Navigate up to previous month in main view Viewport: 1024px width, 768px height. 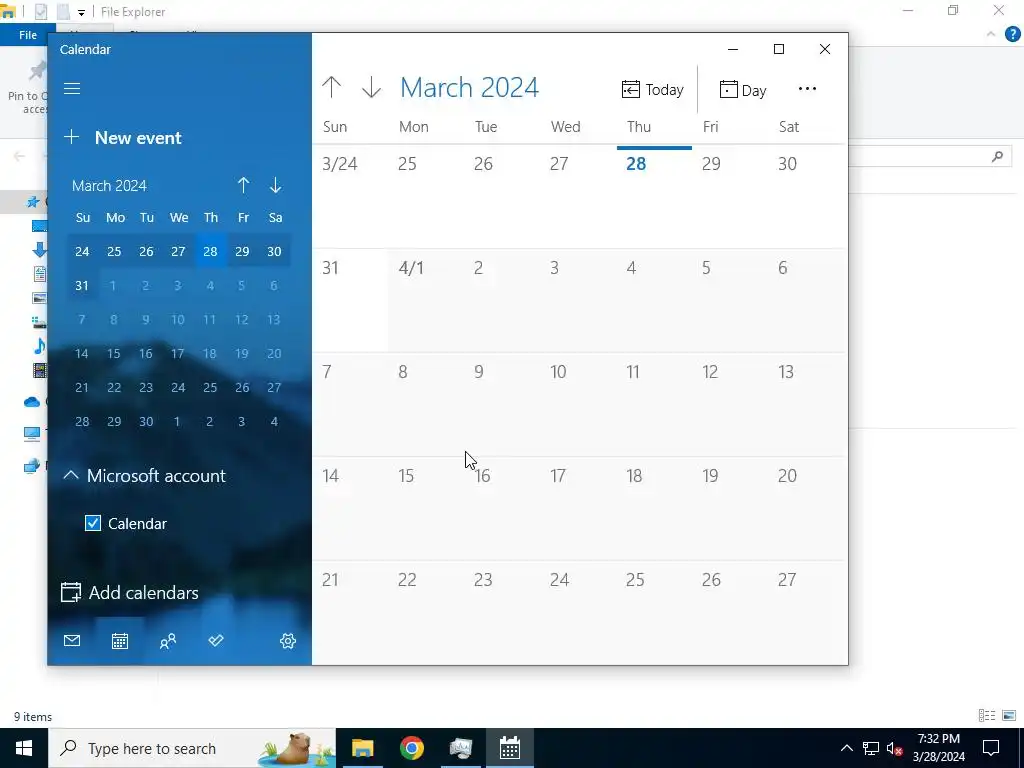click(332, 87)
